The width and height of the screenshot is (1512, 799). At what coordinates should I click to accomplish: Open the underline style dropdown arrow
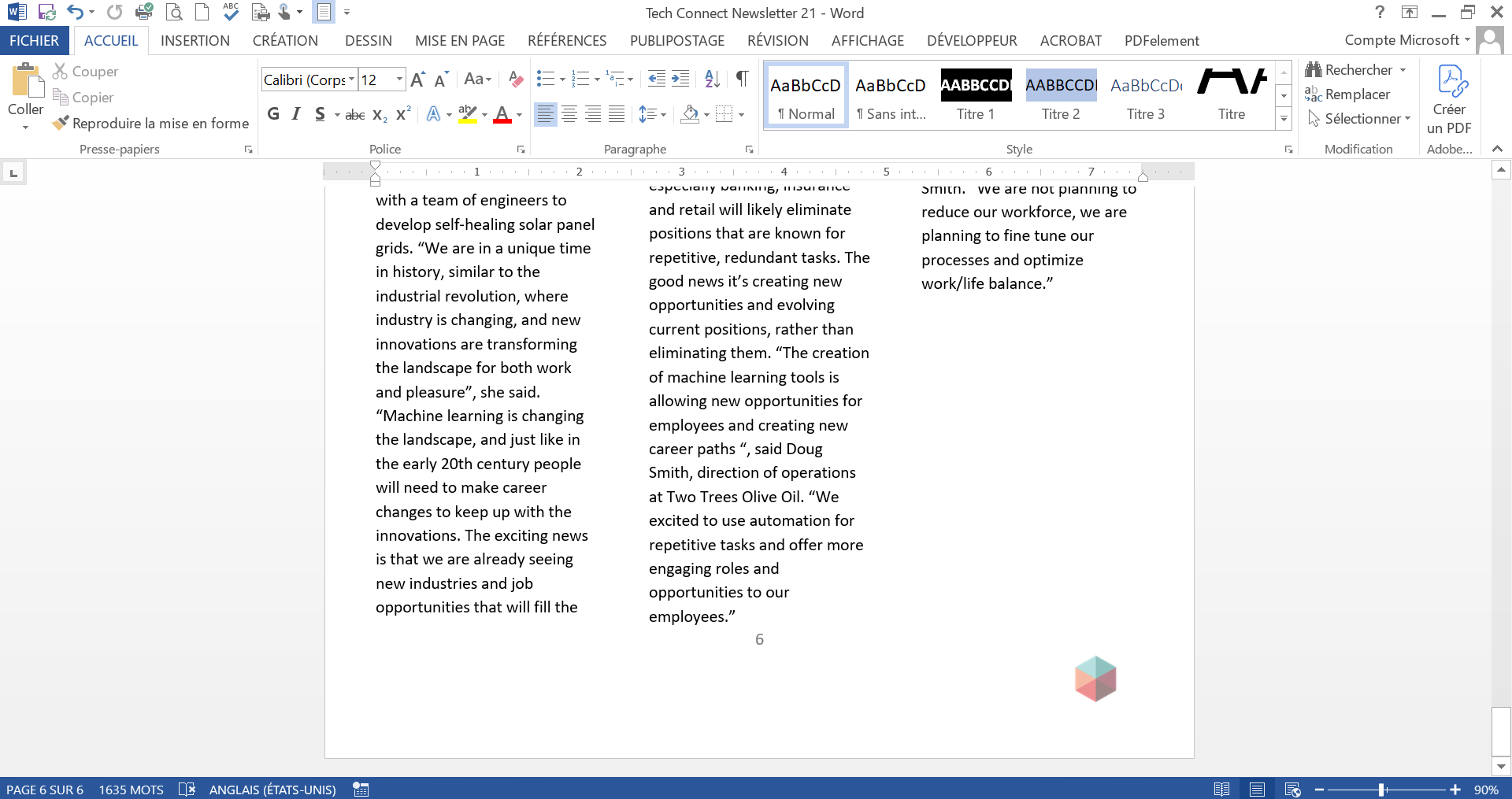(337, 115)
